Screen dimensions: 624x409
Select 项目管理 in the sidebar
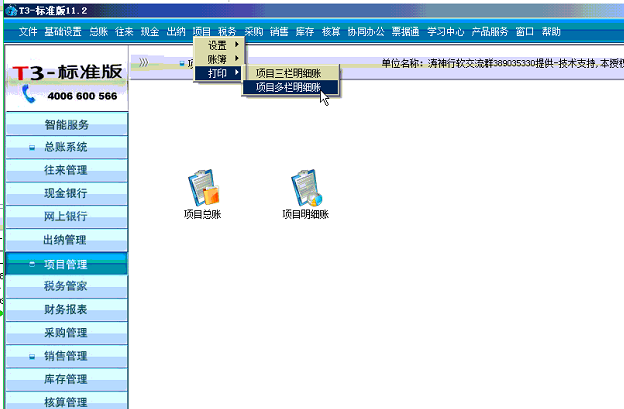66,264
